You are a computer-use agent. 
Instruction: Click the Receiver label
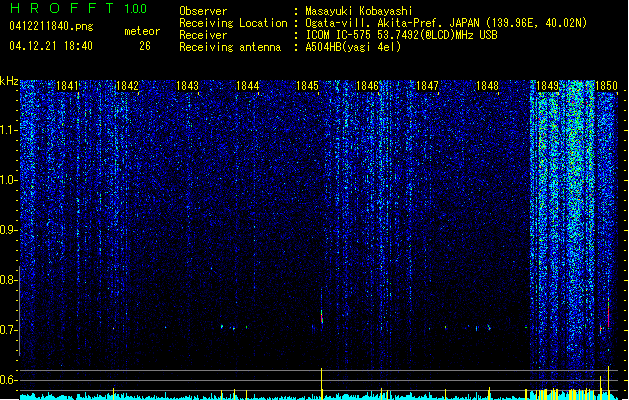pyautogui.click(x=203, y=35)
